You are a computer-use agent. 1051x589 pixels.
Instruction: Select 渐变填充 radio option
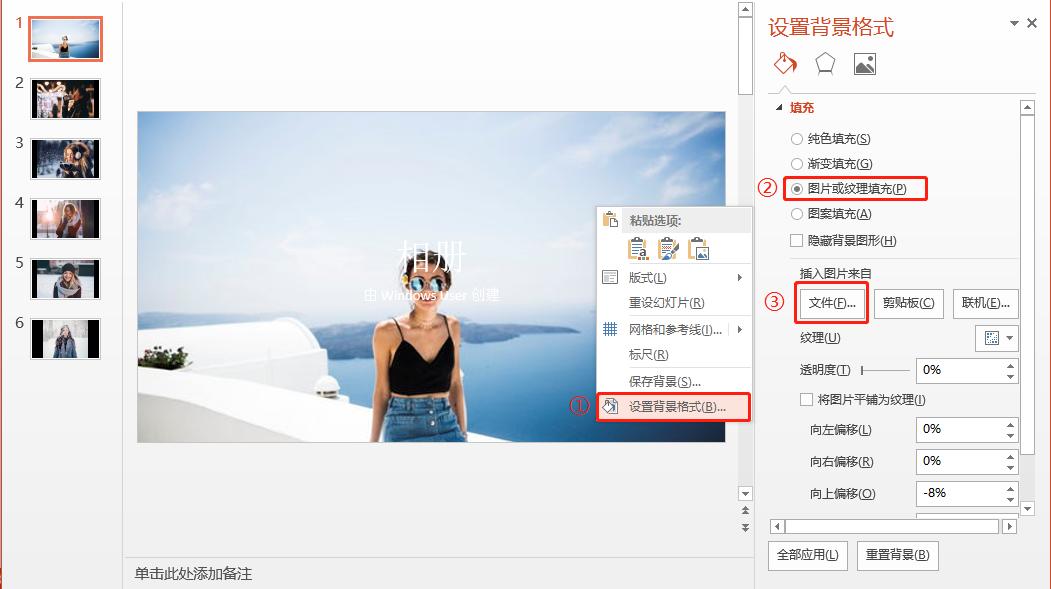tap(796, 164)
